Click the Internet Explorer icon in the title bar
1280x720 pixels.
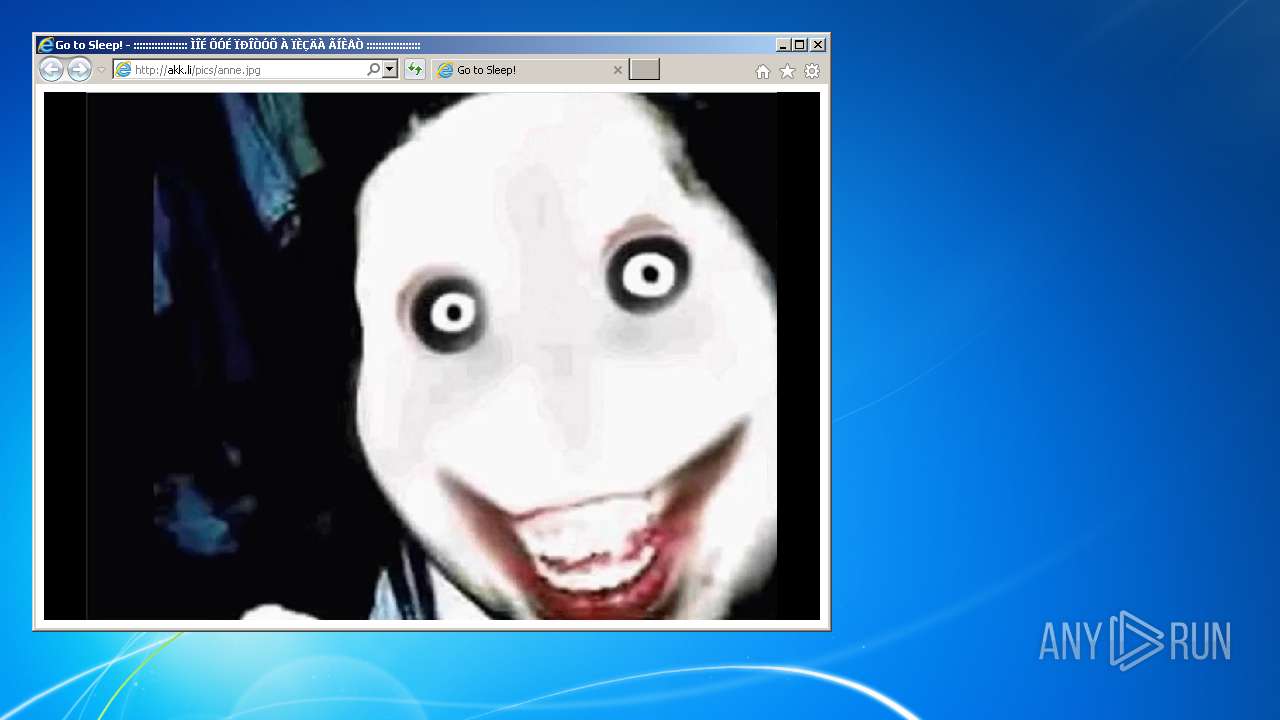(x=45, y=45)
